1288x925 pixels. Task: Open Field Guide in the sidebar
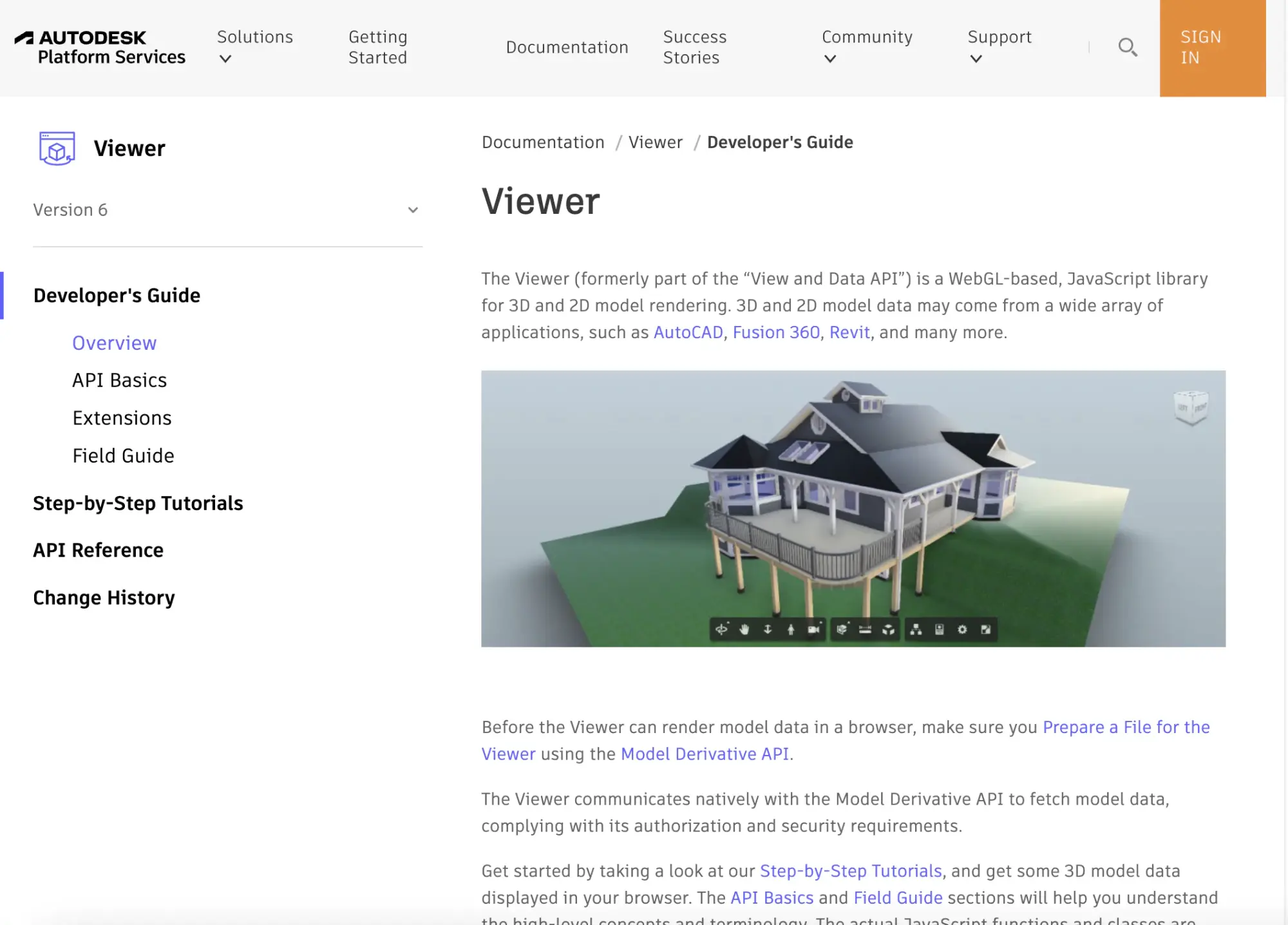tap(124, 456)
